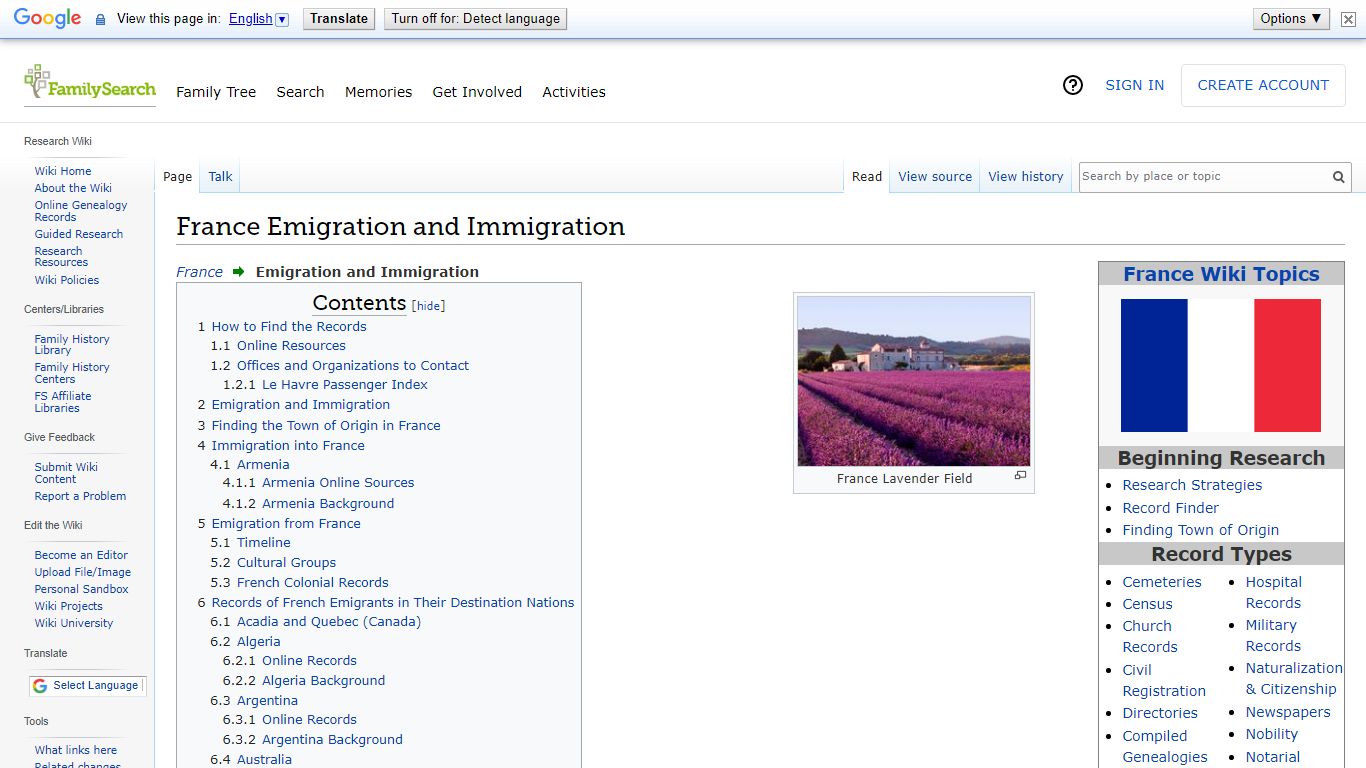Open the Family Tree menu
1366x768 pixels.
coord(216,92)
